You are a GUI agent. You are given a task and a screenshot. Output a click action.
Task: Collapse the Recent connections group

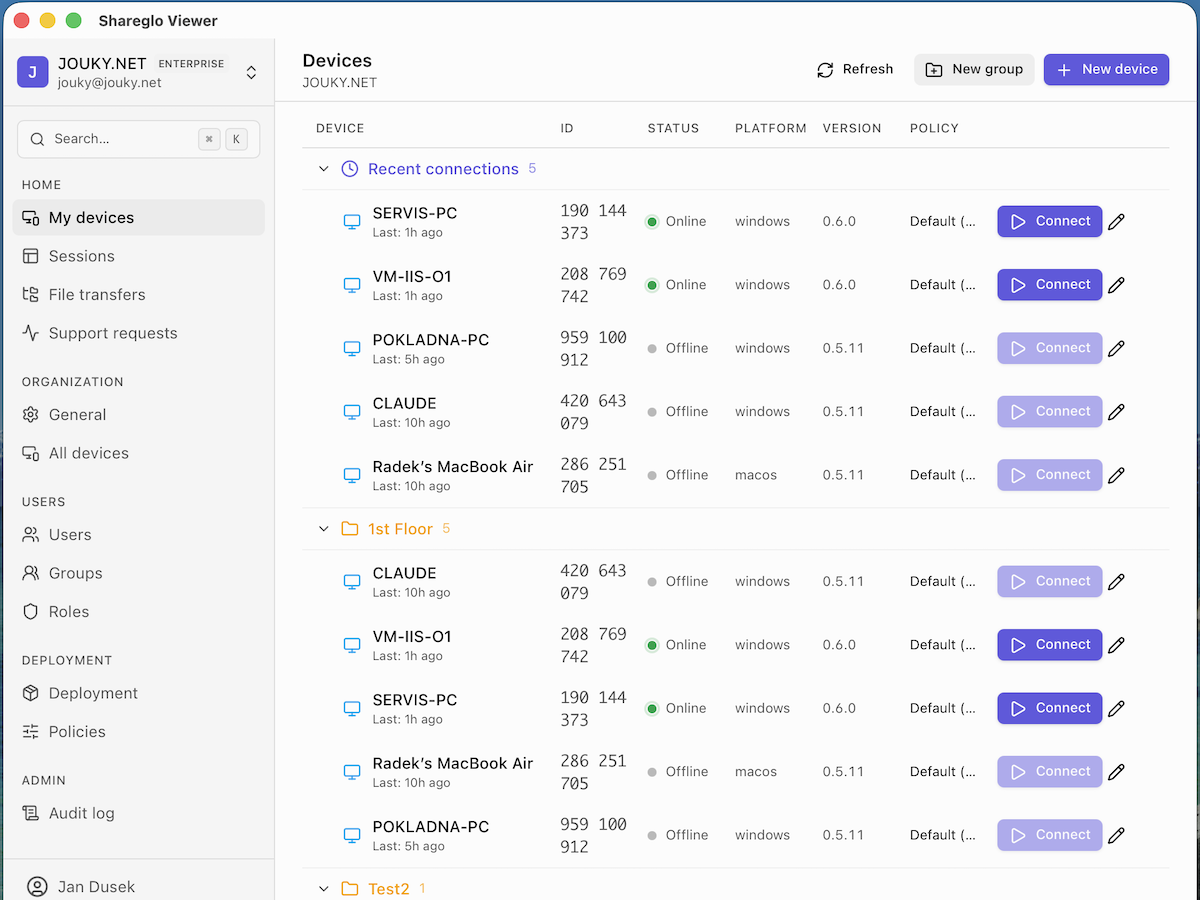tap(323, 169)
